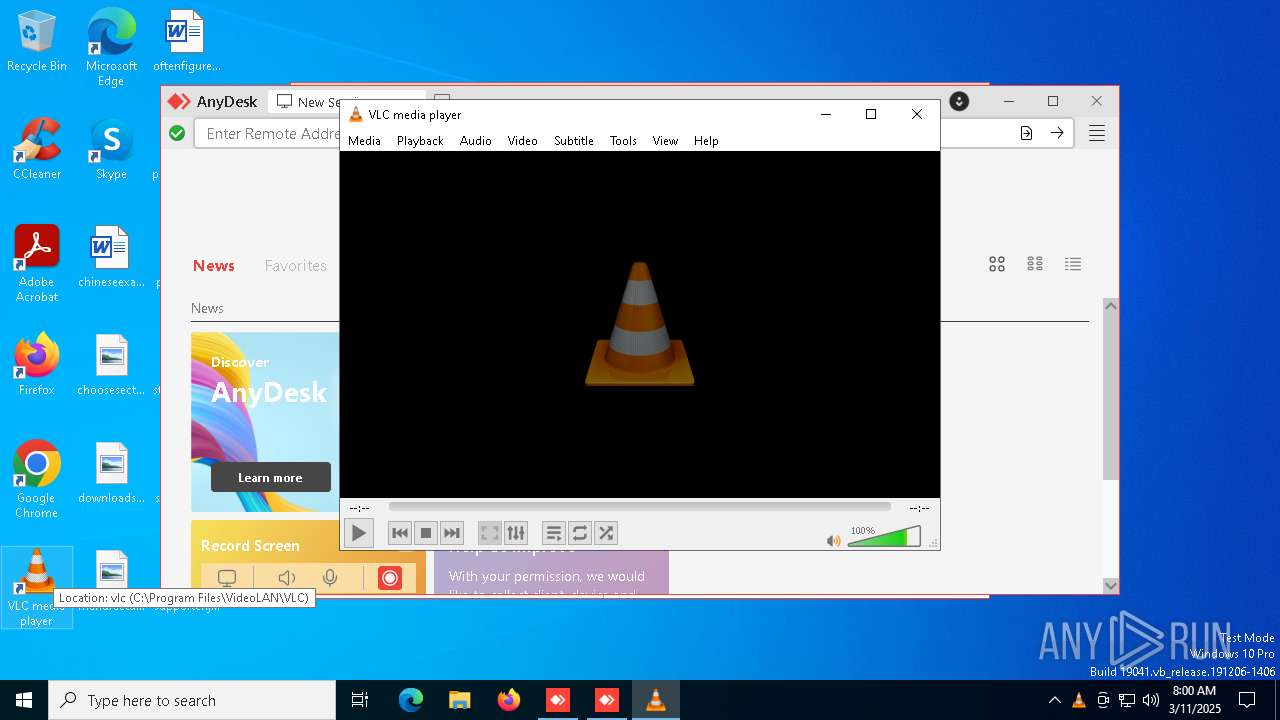This screenshot has width=1280, height=720.
Task: Open the VLC View menu
Action: coord(665,141)
